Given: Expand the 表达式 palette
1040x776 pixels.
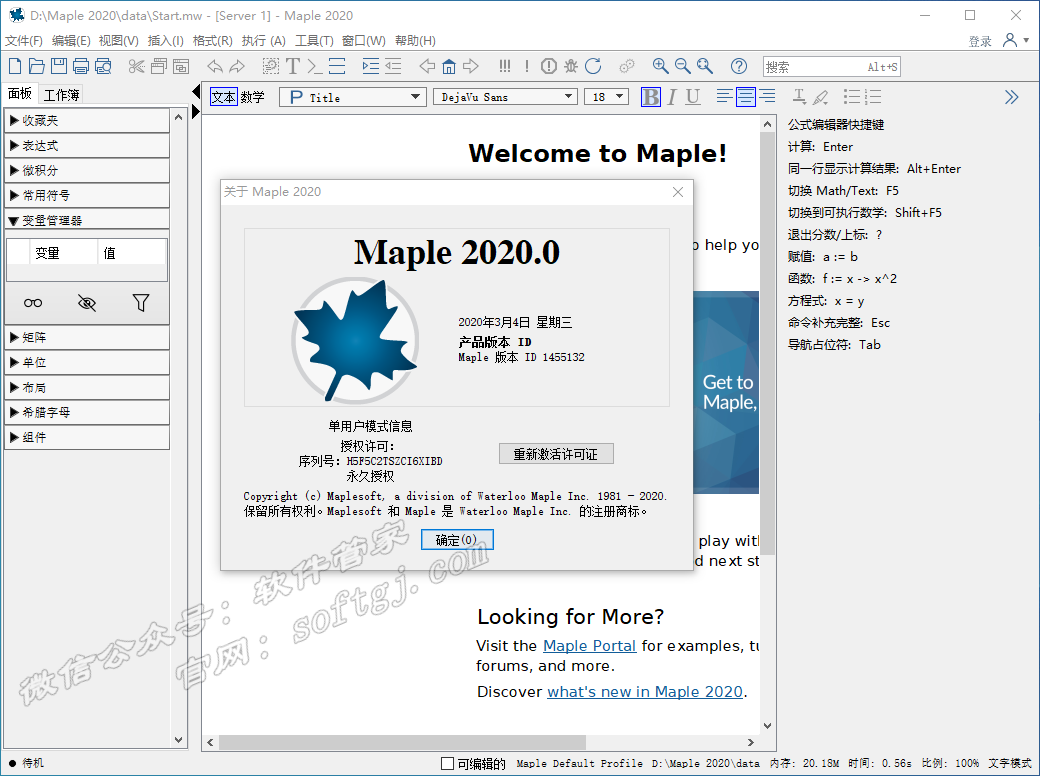Looking at the screenshot, I should (x=87, y=146).
